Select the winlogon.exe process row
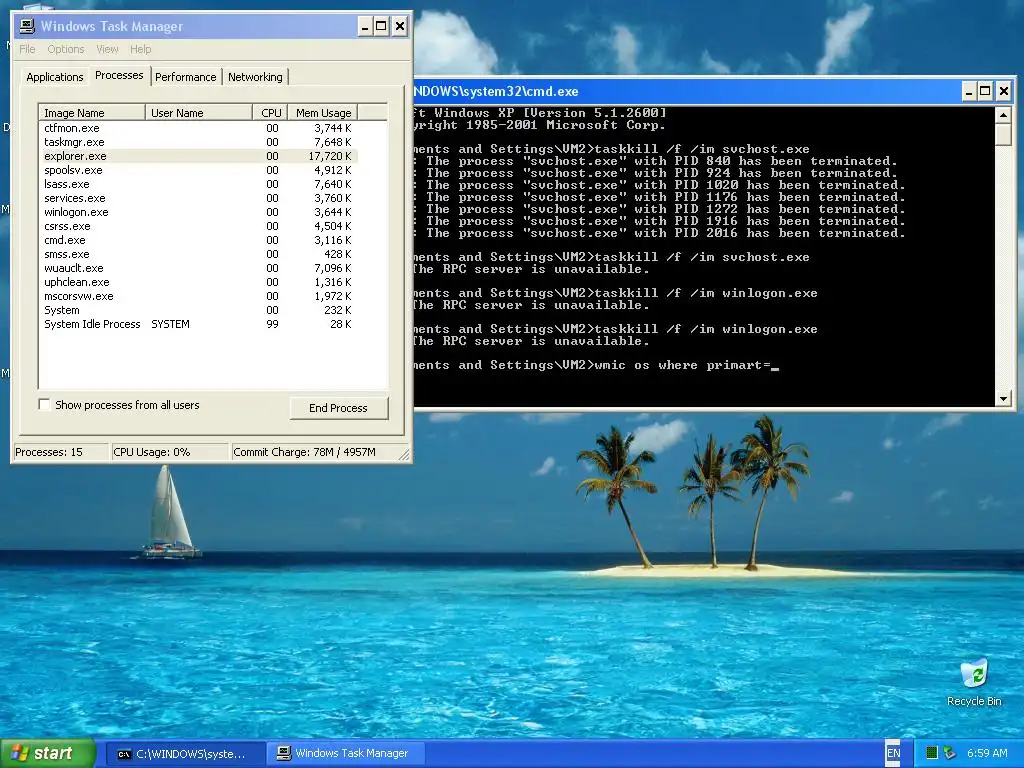 [199, 212]
